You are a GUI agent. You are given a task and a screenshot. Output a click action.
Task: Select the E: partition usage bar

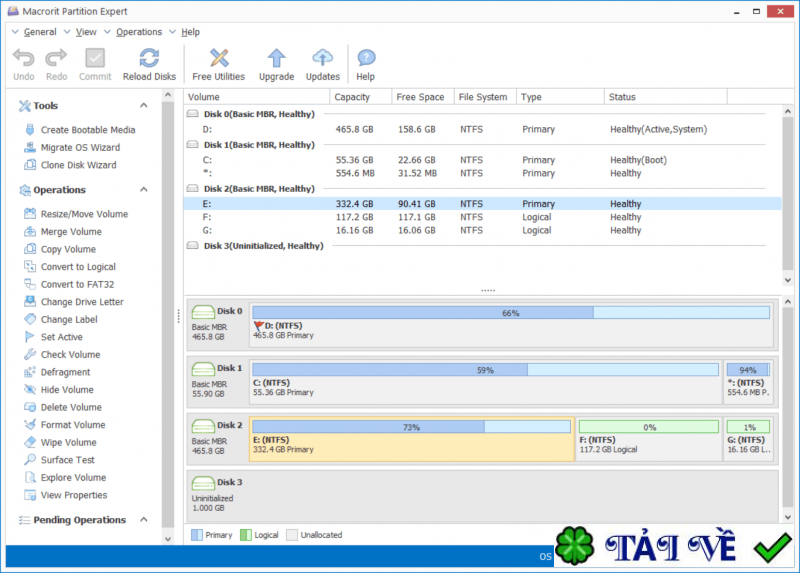(x=411, y=427)
